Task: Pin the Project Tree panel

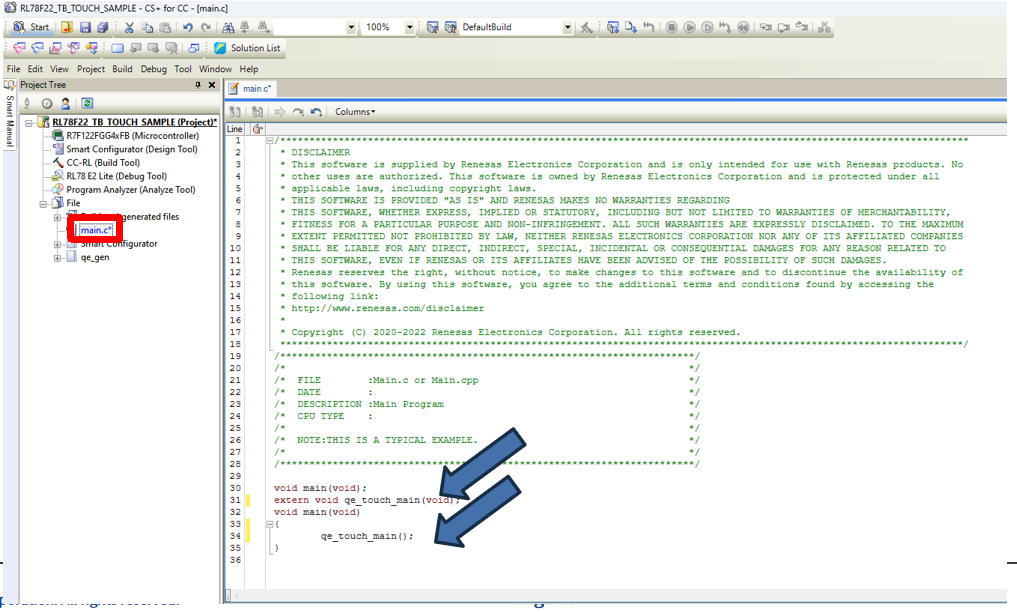Action: tap(198, 85)
